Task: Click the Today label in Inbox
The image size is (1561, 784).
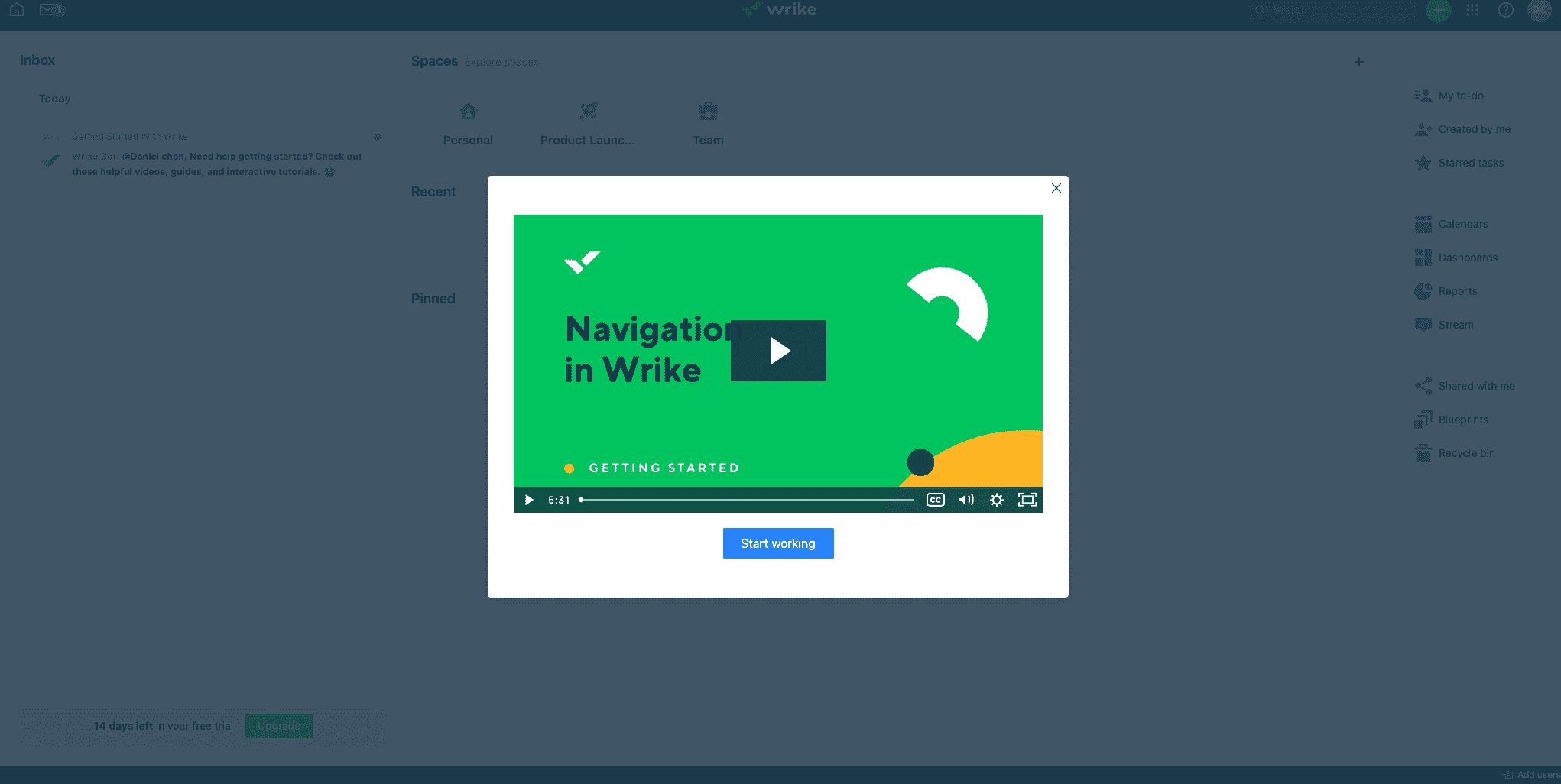Action: [54, 99]
